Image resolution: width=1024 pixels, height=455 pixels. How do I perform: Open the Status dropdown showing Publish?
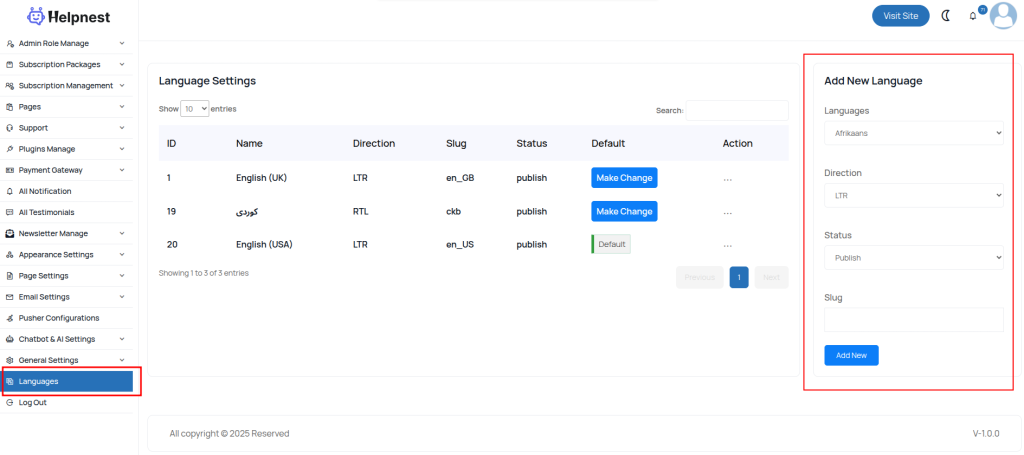tap(913, 258)
